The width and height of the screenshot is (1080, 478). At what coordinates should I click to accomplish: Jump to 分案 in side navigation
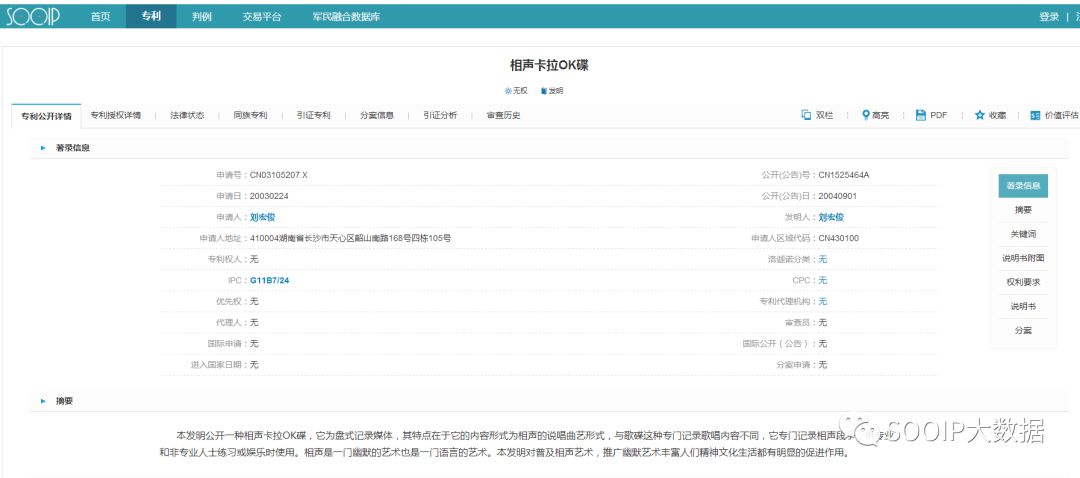click(1023, 331)
